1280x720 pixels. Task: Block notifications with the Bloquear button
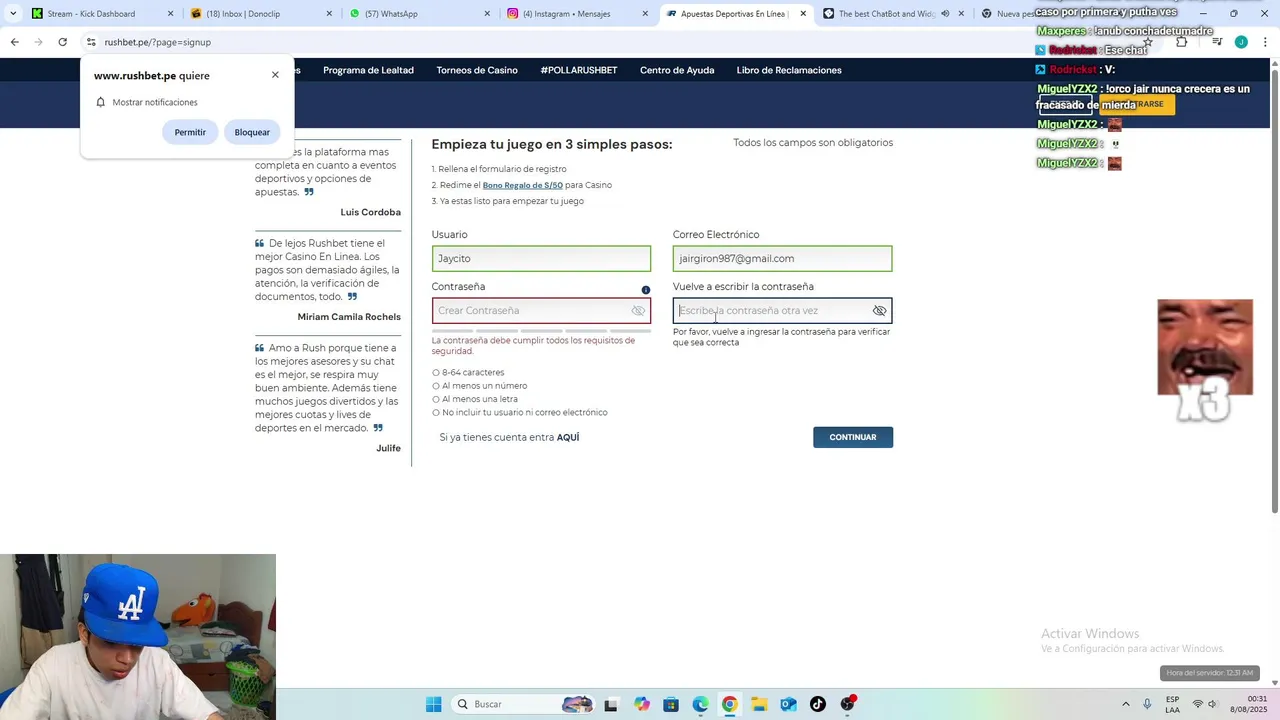click(x=252, y=132)
